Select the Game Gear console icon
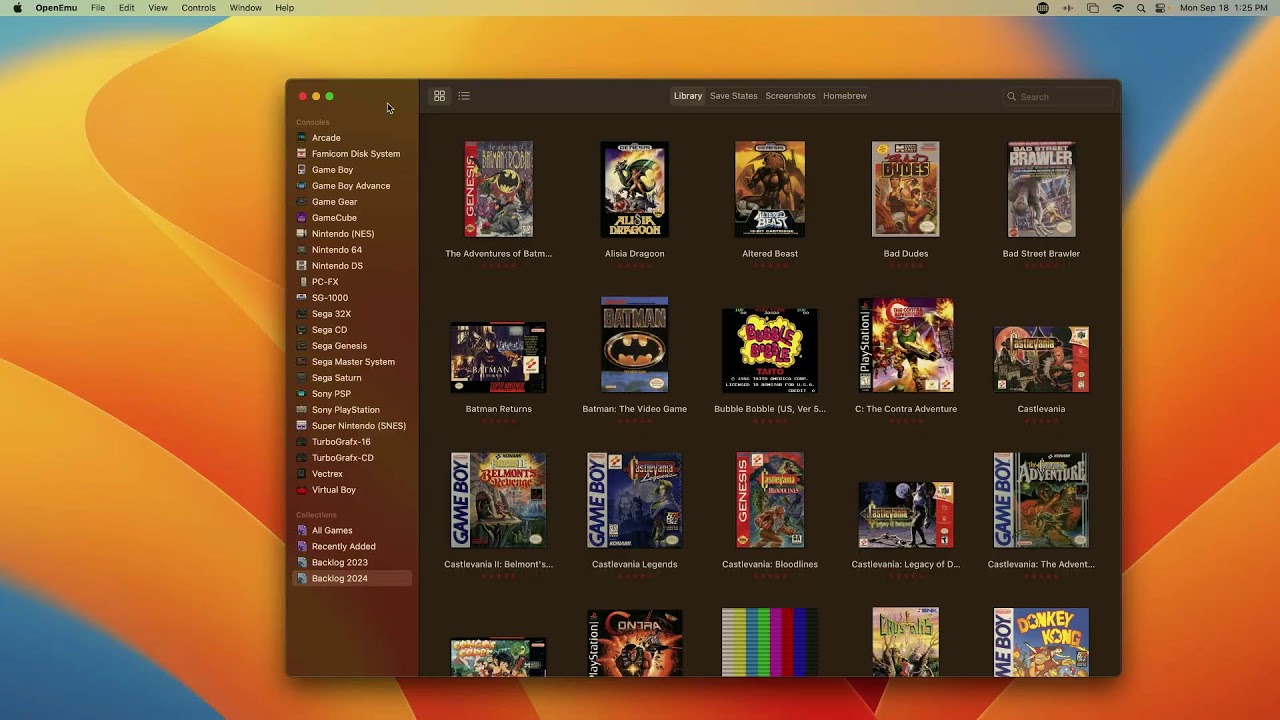Image resolution: width=1280 pixels, height=720 pixels. pyautogui.click(x=302, y=202)
